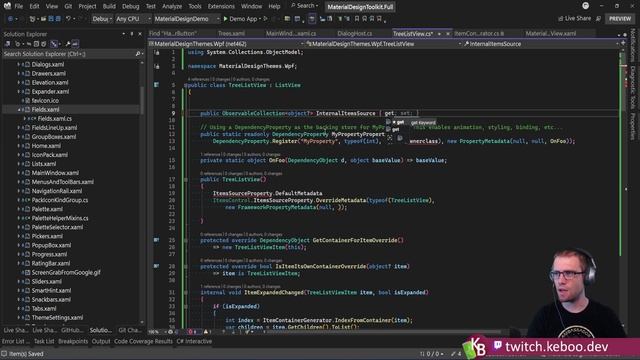Select ThemeSettings.xaml in tree
This screenshot has width=640, height=360.
[57, 318]
